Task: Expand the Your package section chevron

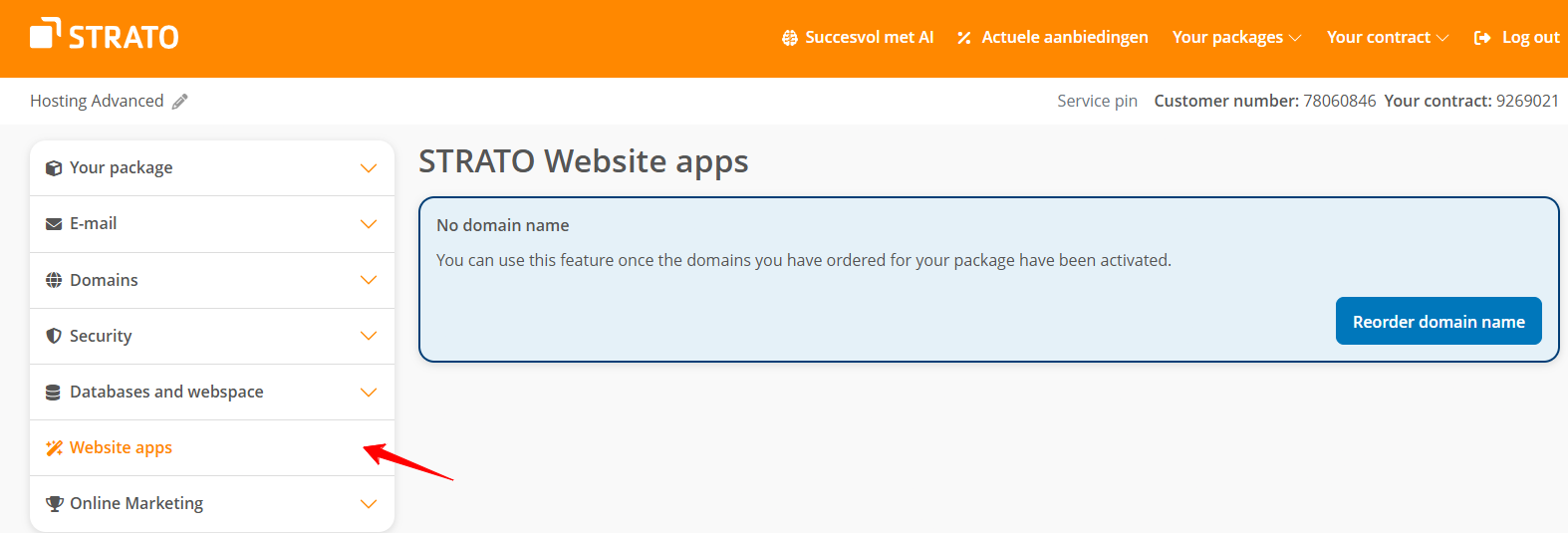Action: [x=369, y=168]
